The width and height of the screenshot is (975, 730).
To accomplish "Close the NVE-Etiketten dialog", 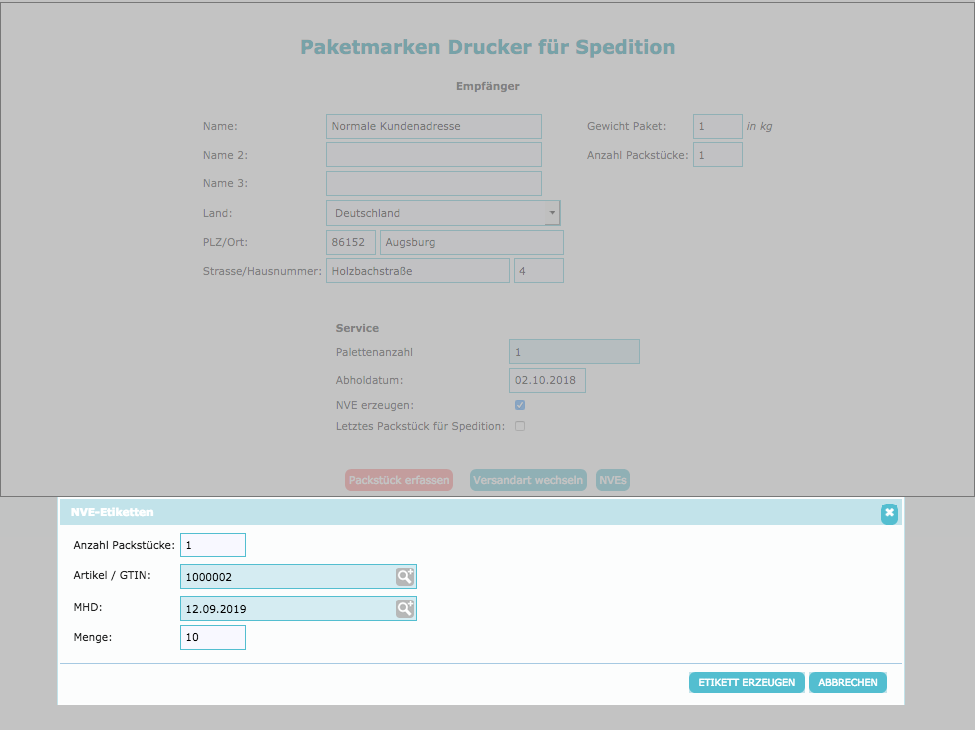I will point(889,513).
